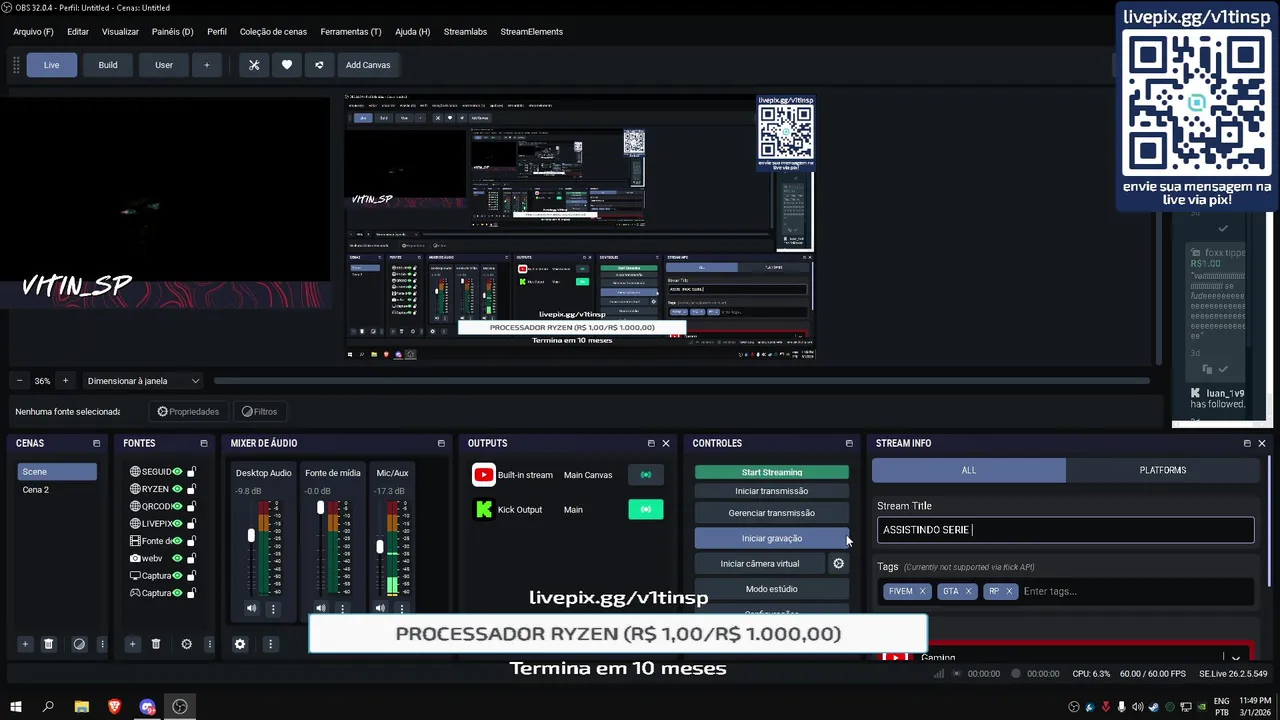Undock the Fontes panel
The height and width of the screenshot is (720, 1280).
(204, 443)
